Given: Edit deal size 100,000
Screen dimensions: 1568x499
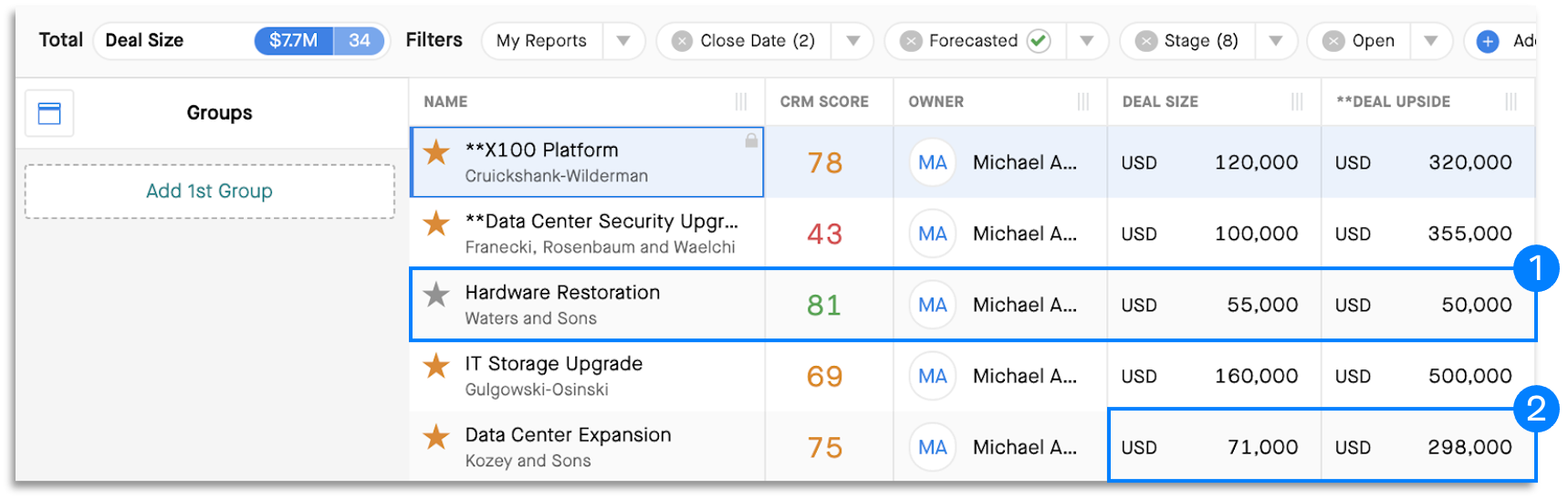Looking at the screenshot, I should point(1256,234).
